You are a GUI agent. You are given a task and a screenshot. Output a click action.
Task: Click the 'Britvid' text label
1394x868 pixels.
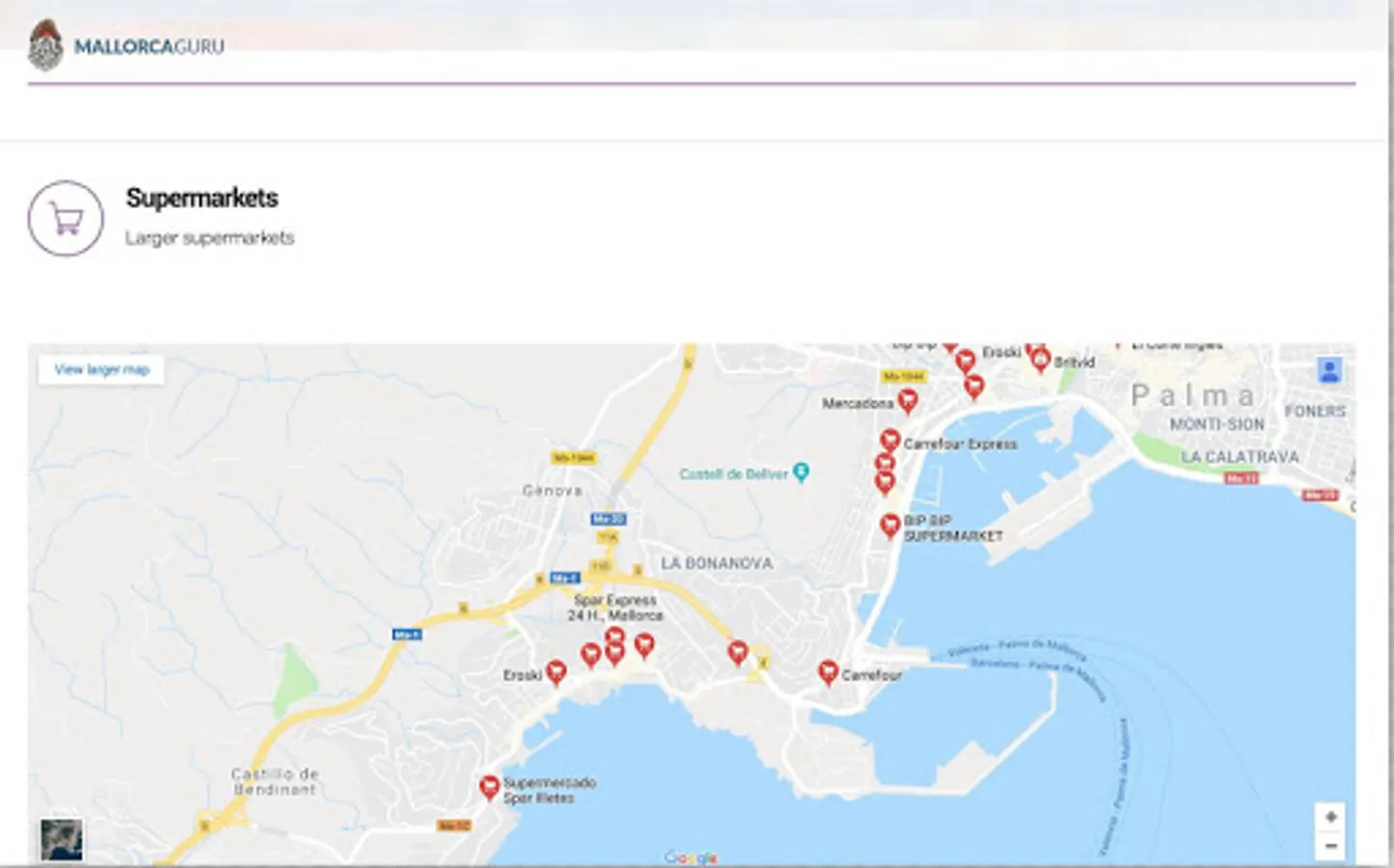point(1074,363)
